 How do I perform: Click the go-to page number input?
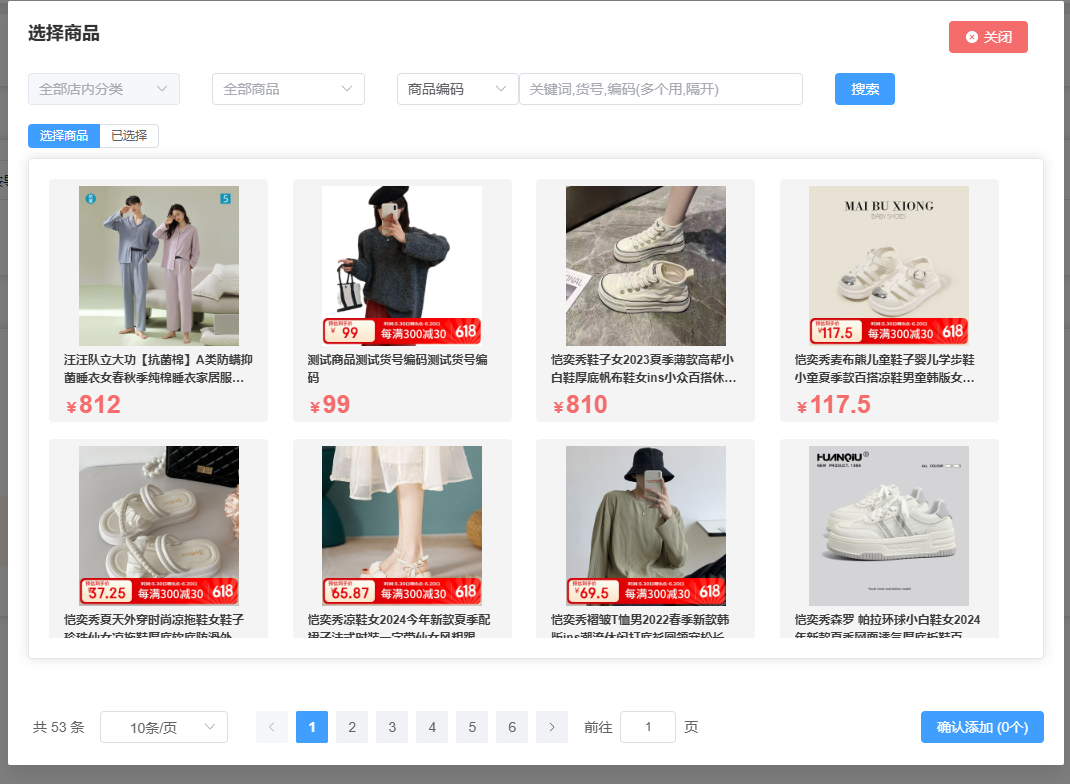pos(648,727)
